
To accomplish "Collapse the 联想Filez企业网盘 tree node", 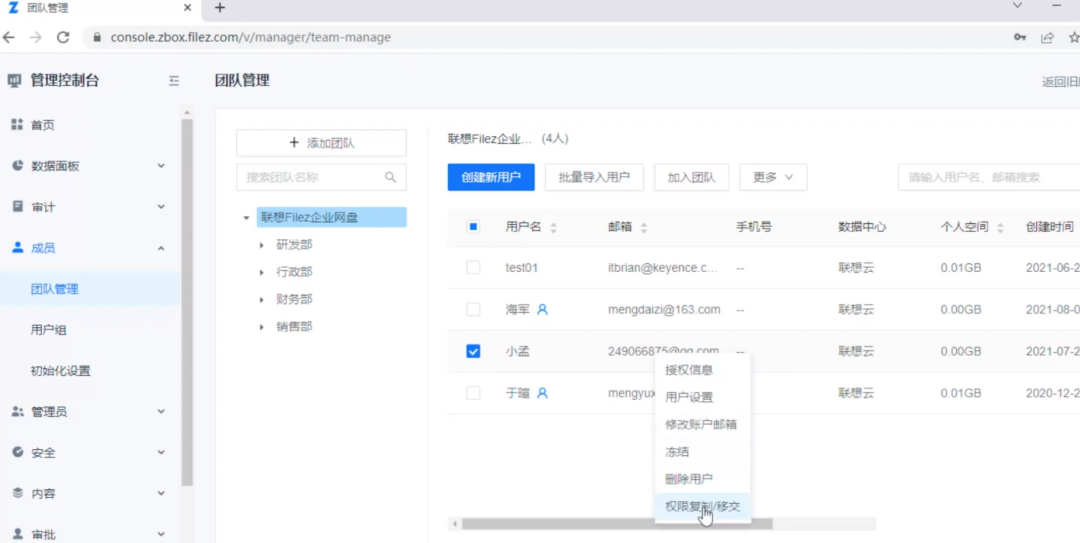I will tap(246, 218).
